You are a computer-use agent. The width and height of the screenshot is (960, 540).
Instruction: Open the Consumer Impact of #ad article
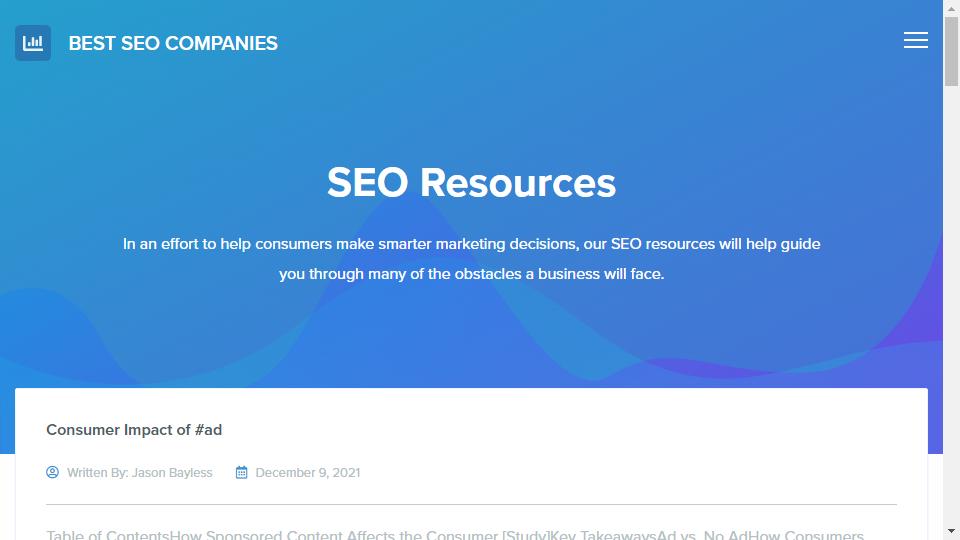click(134, 430)
